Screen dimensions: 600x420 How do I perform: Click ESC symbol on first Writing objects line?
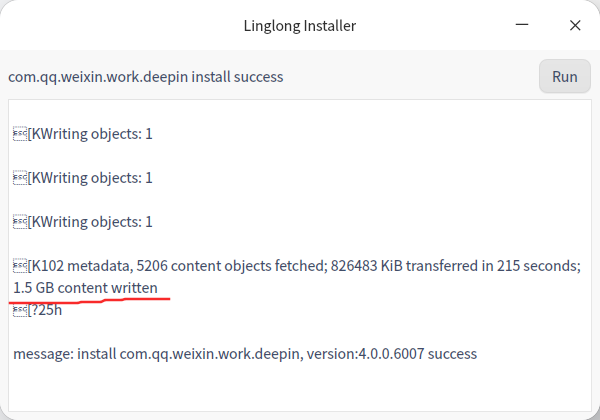point(20,134)
